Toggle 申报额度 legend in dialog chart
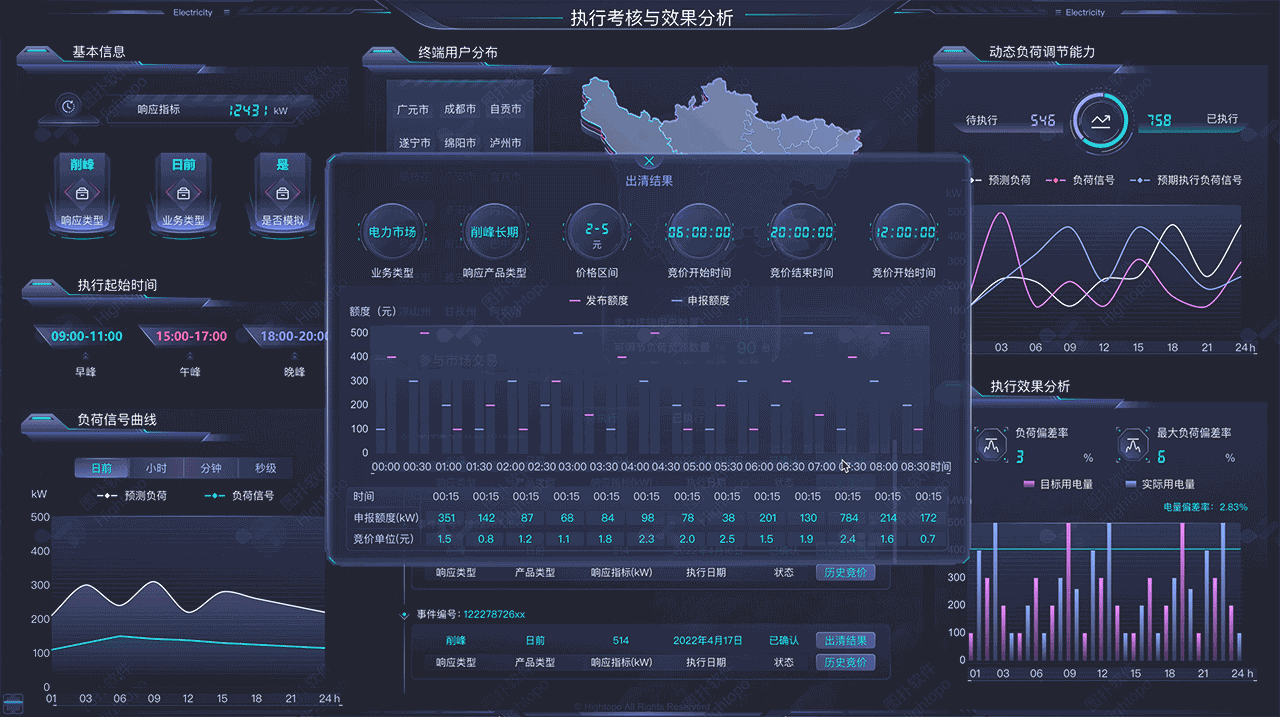This screenshot has height=717, width=1280. [x=701, y=300]
